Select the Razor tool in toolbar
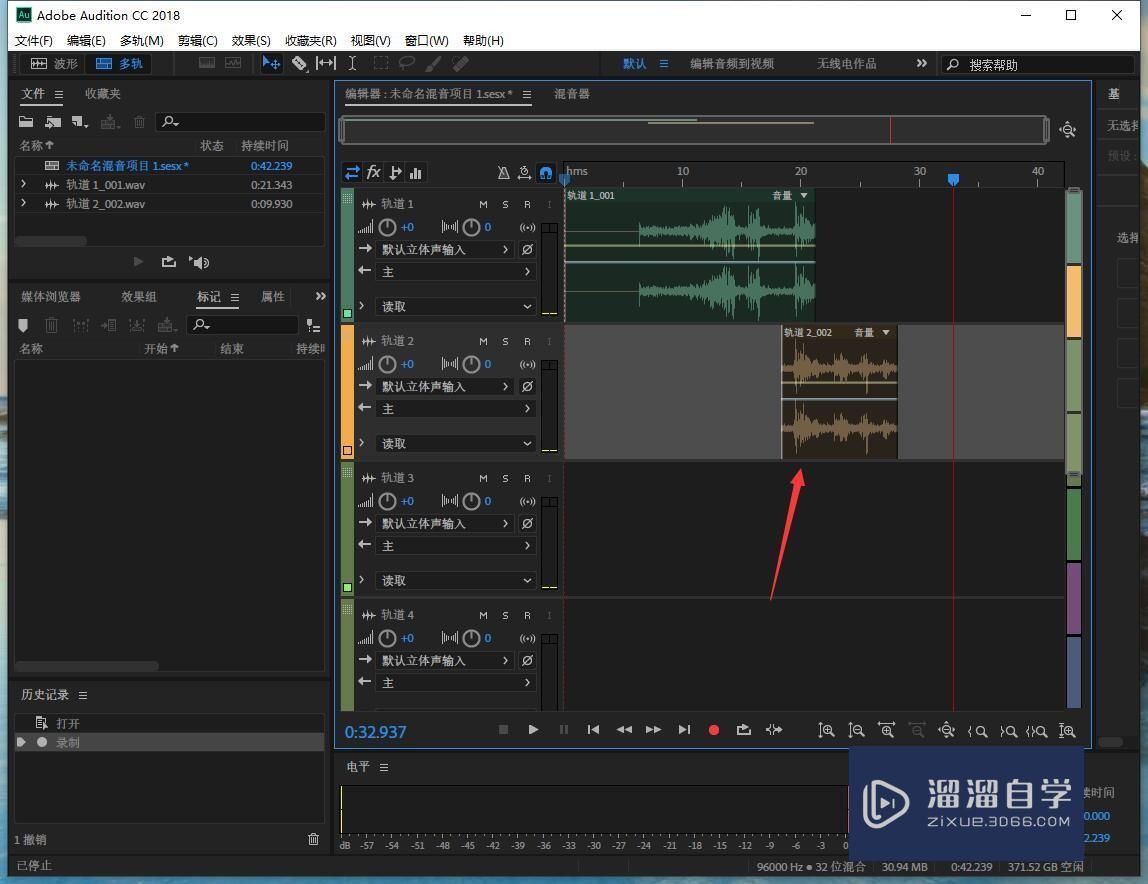Viewport: 1148px width, 884px height. tap(299, 64)
